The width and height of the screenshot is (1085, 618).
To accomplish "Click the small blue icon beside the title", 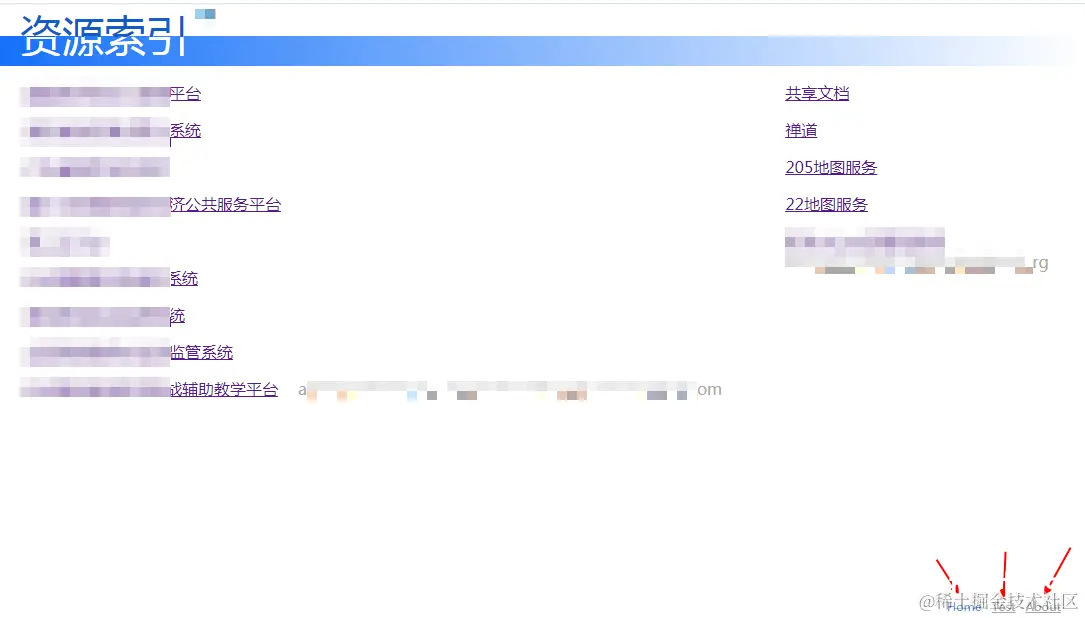I will [205, 15].
